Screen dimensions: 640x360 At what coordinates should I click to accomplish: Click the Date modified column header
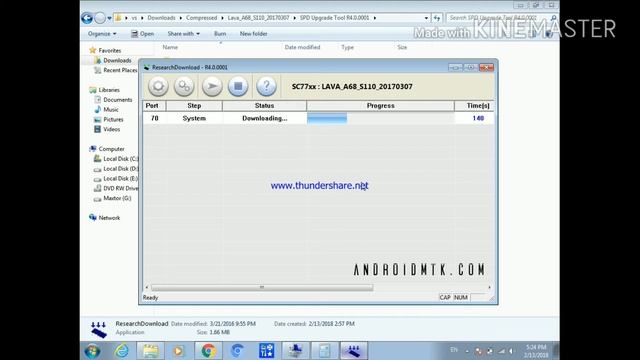[302, 47]
